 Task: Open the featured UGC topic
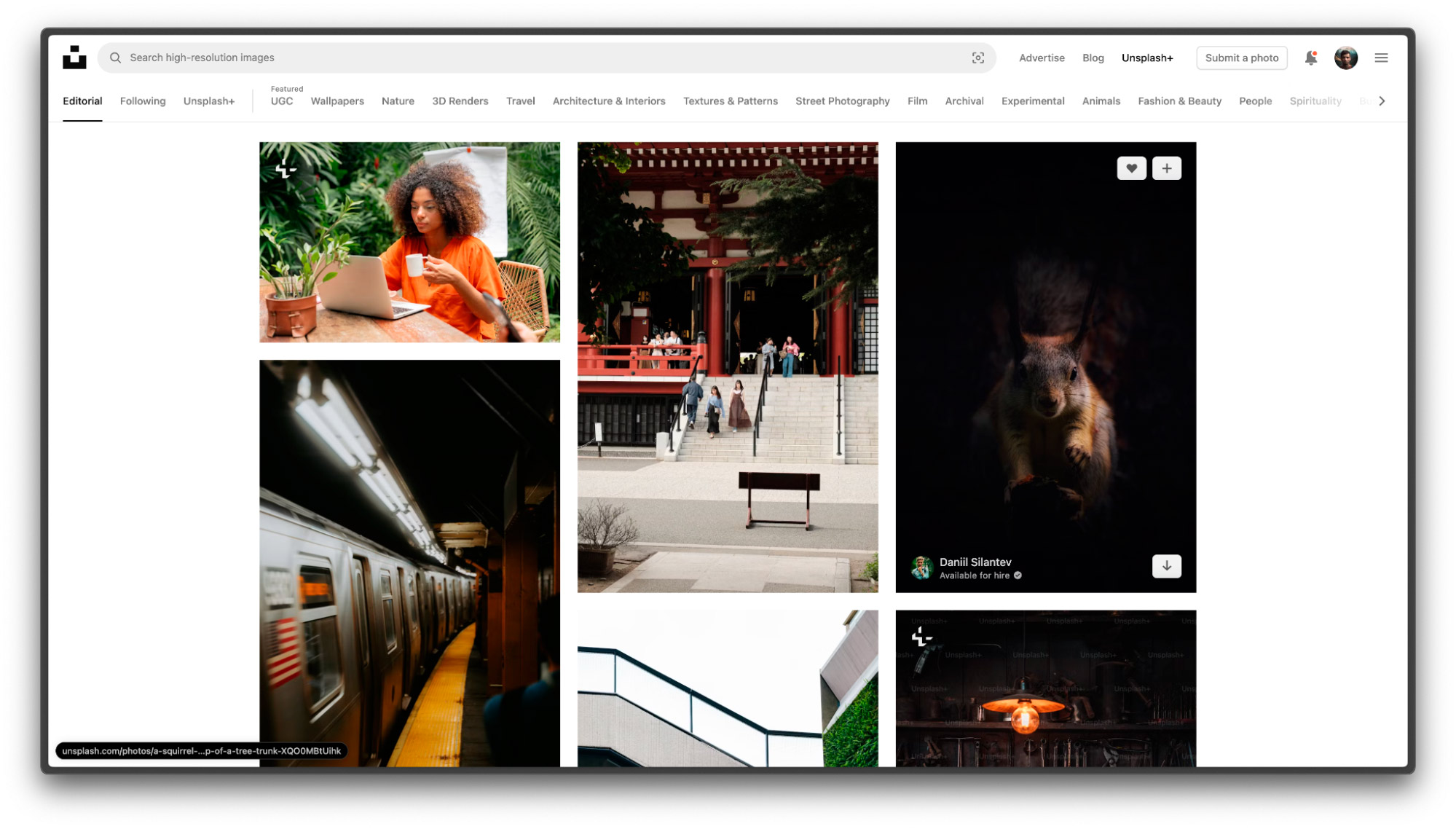point(282,101)
